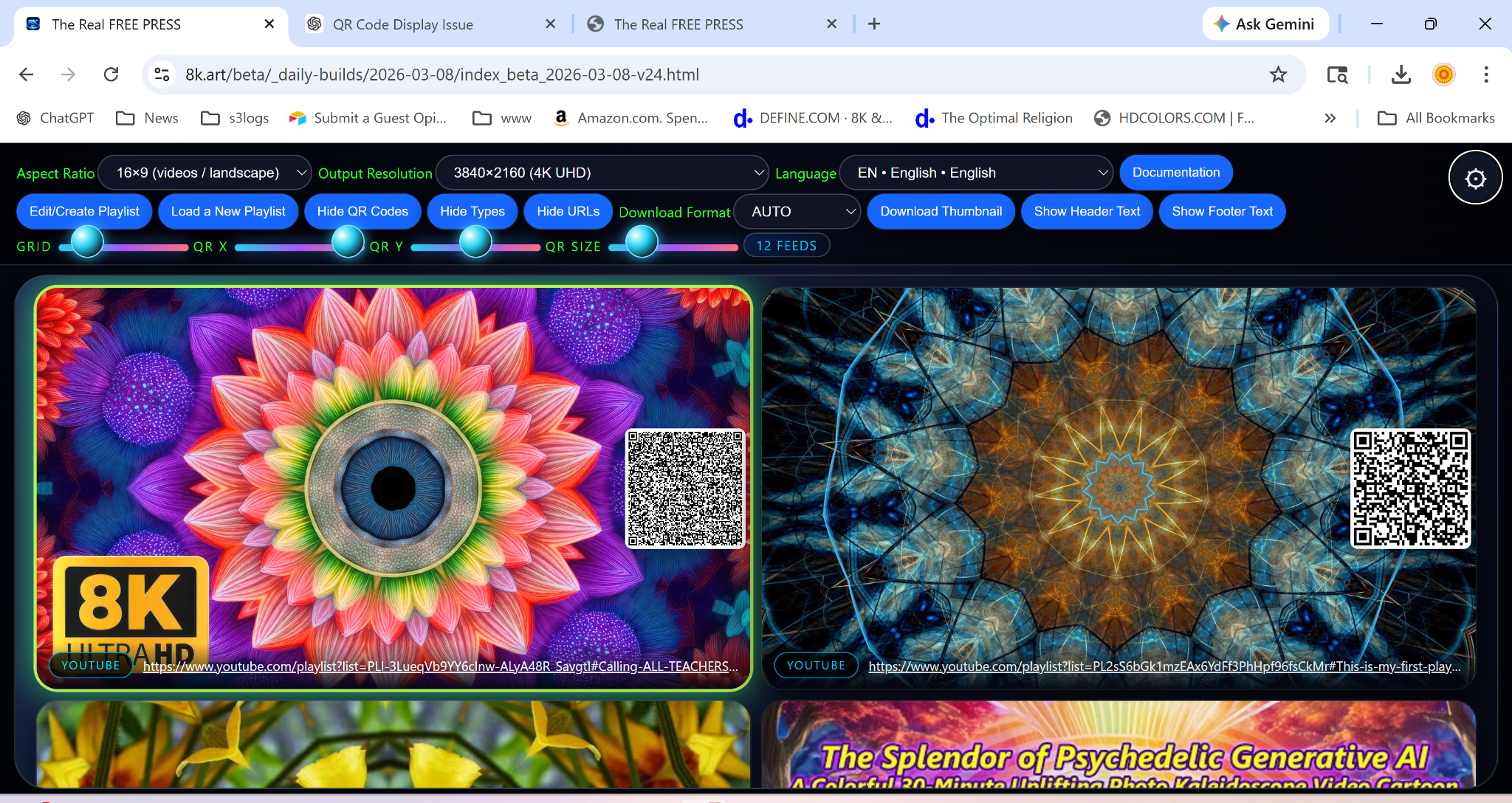Toggle Hide URLs
Viewport: 1512px width, 803px height.
[568, 212]
